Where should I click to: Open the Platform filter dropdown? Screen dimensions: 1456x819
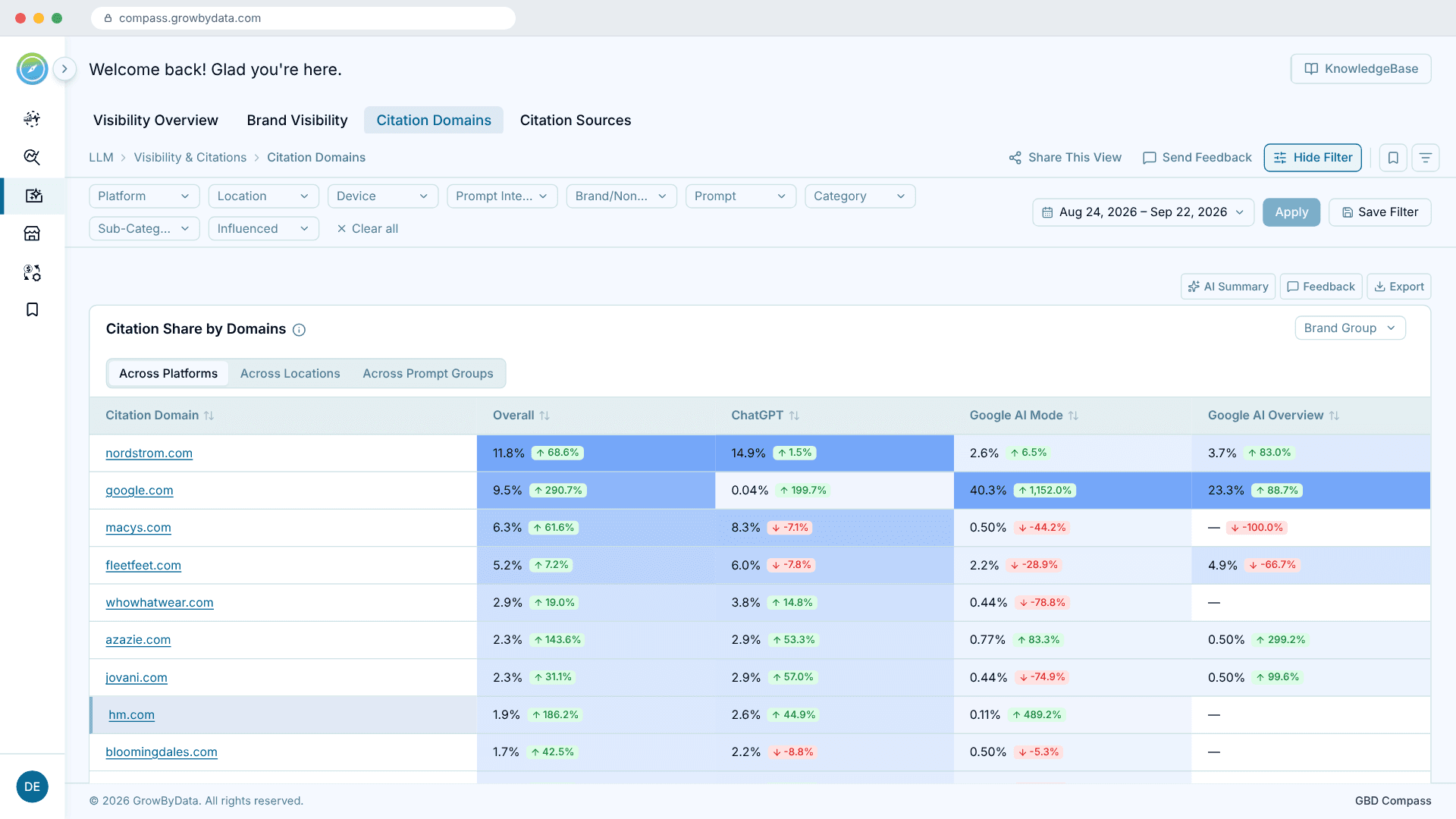point(144,196)
